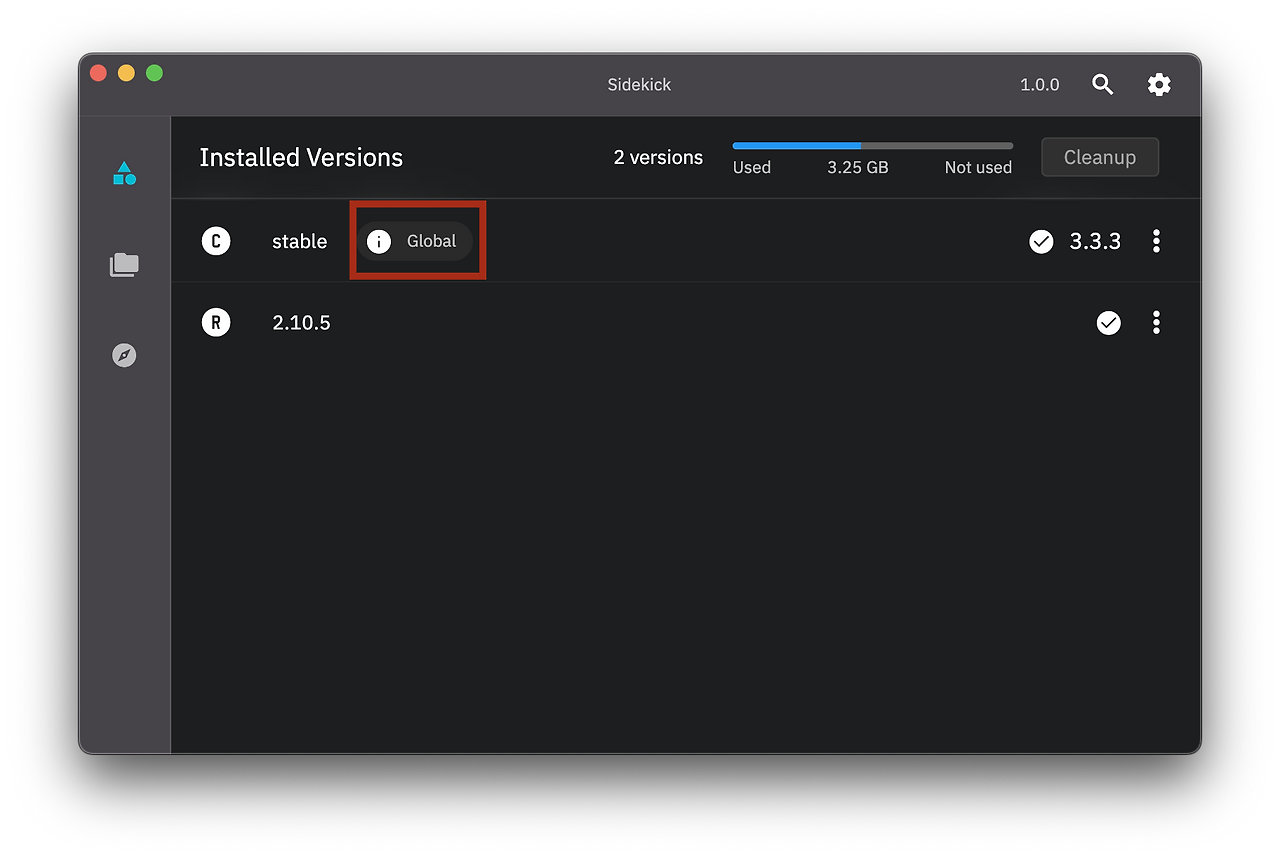Image resolution: width=1280 pixels, height=858 pixels.
Task: Select the stable version name
Action: pyautogui.click(x=300, y=241)
